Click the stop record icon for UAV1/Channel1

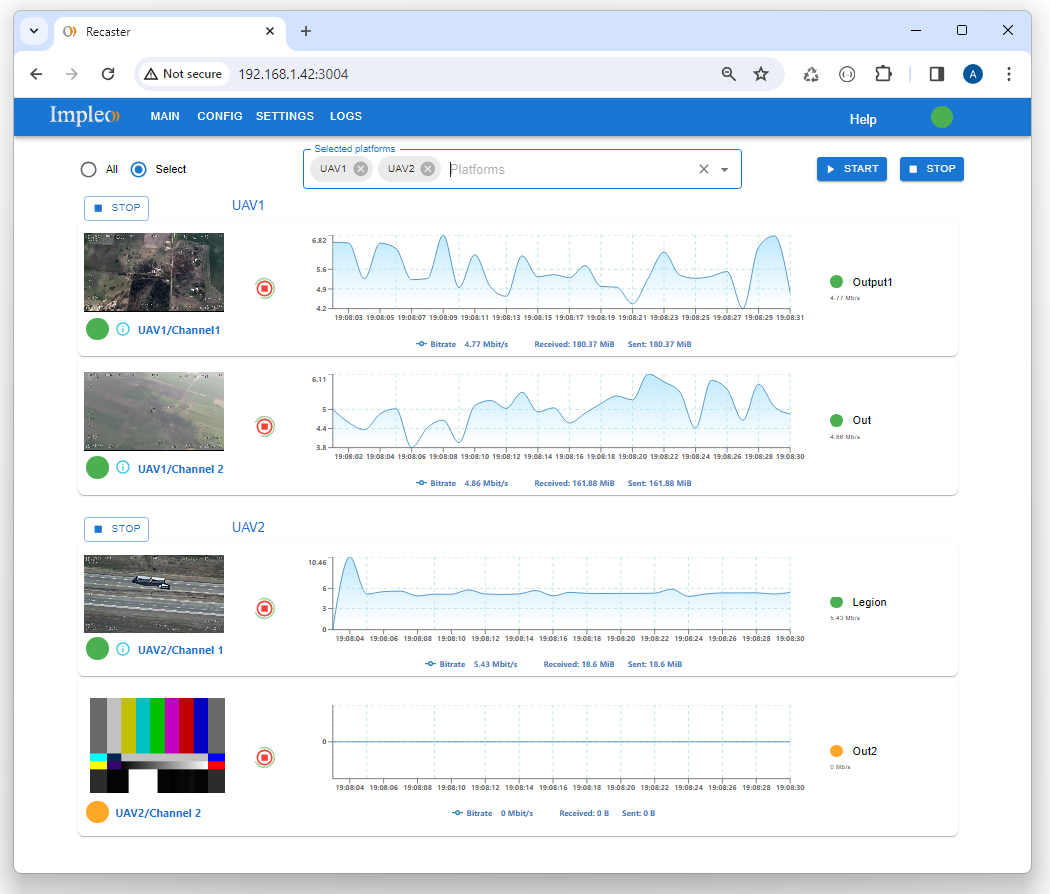click(x=264, y=288)
